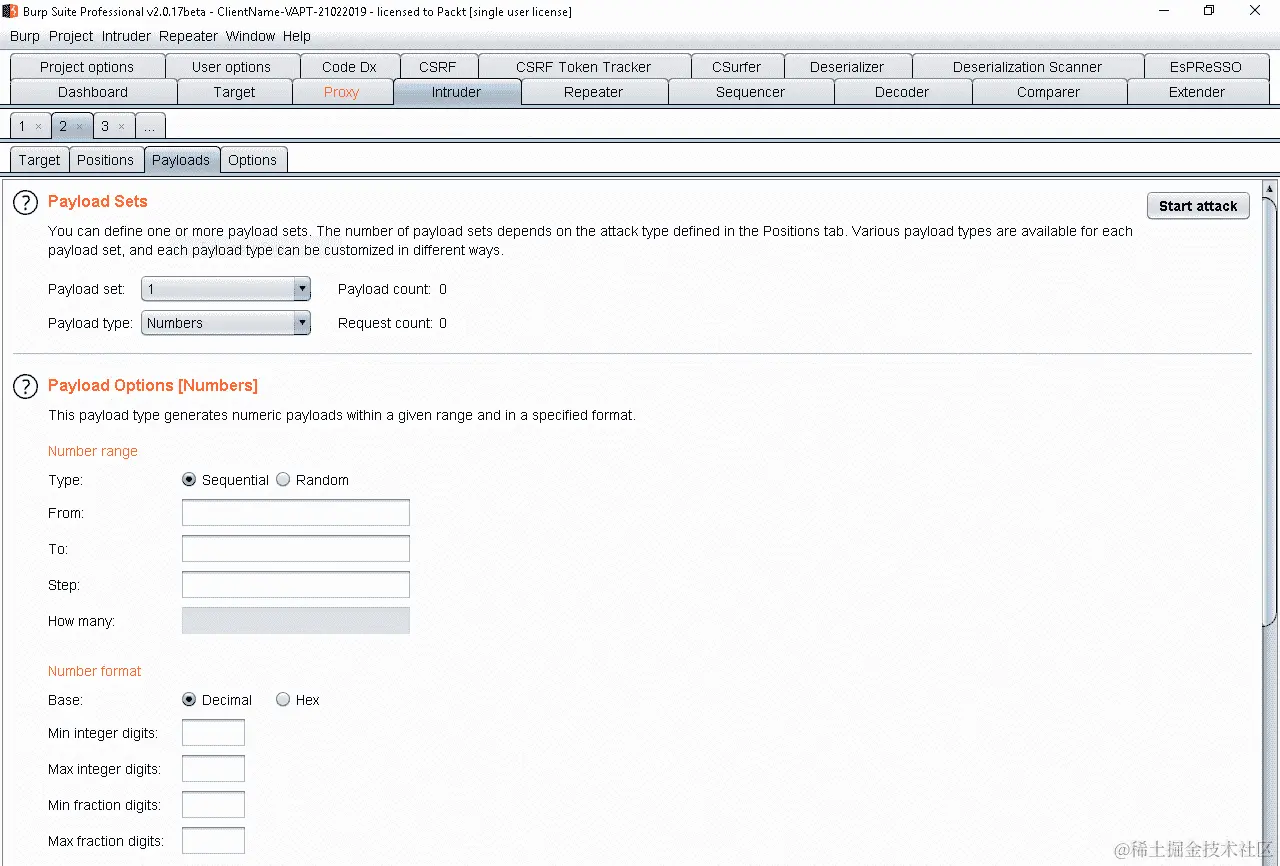The image size is (1280, 866).
Task: Open the Deserialization Scanner tab
Action: [1027, 67]
